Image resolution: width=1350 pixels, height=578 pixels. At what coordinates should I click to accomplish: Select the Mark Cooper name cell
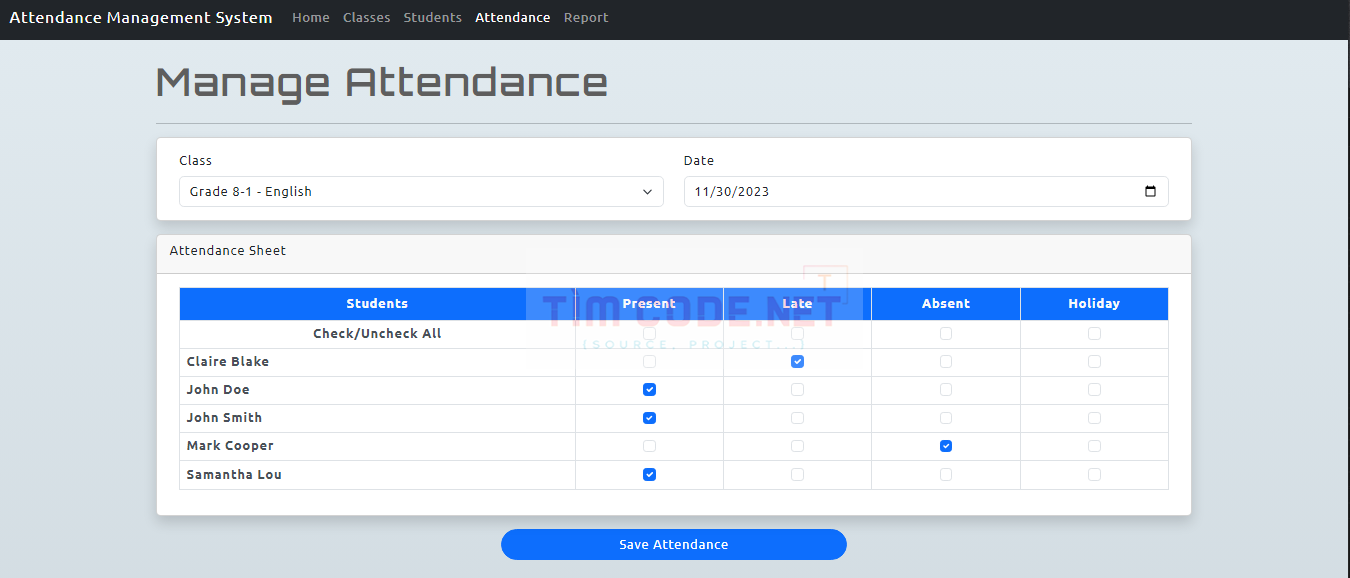[377, 446]
